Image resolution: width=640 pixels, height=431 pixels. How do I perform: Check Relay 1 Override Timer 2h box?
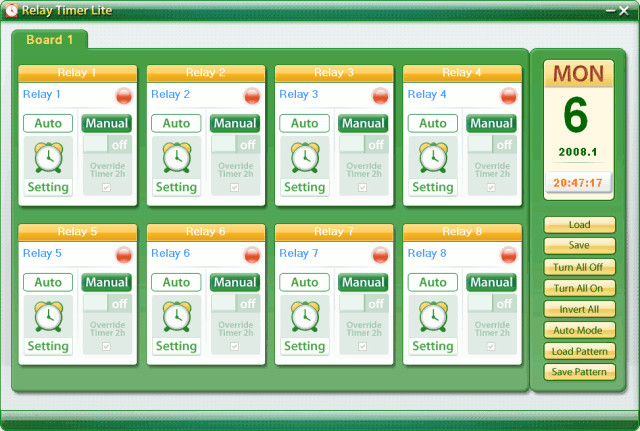click(107, 187)
